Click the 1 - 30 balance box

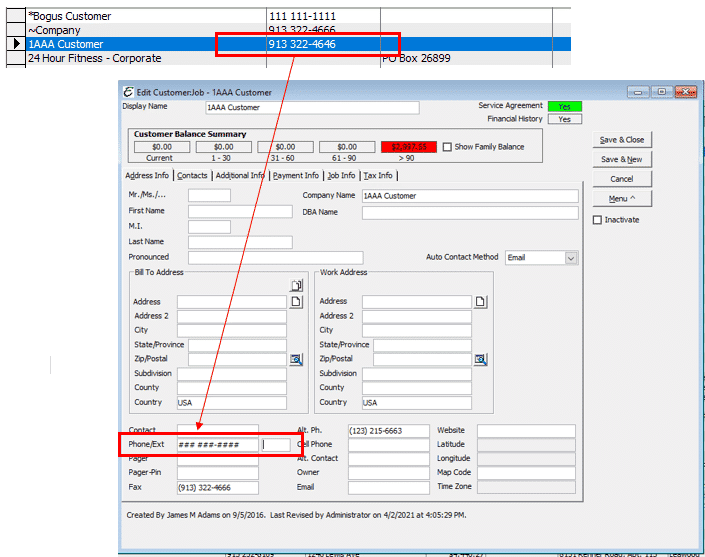(x=223, y=147)
